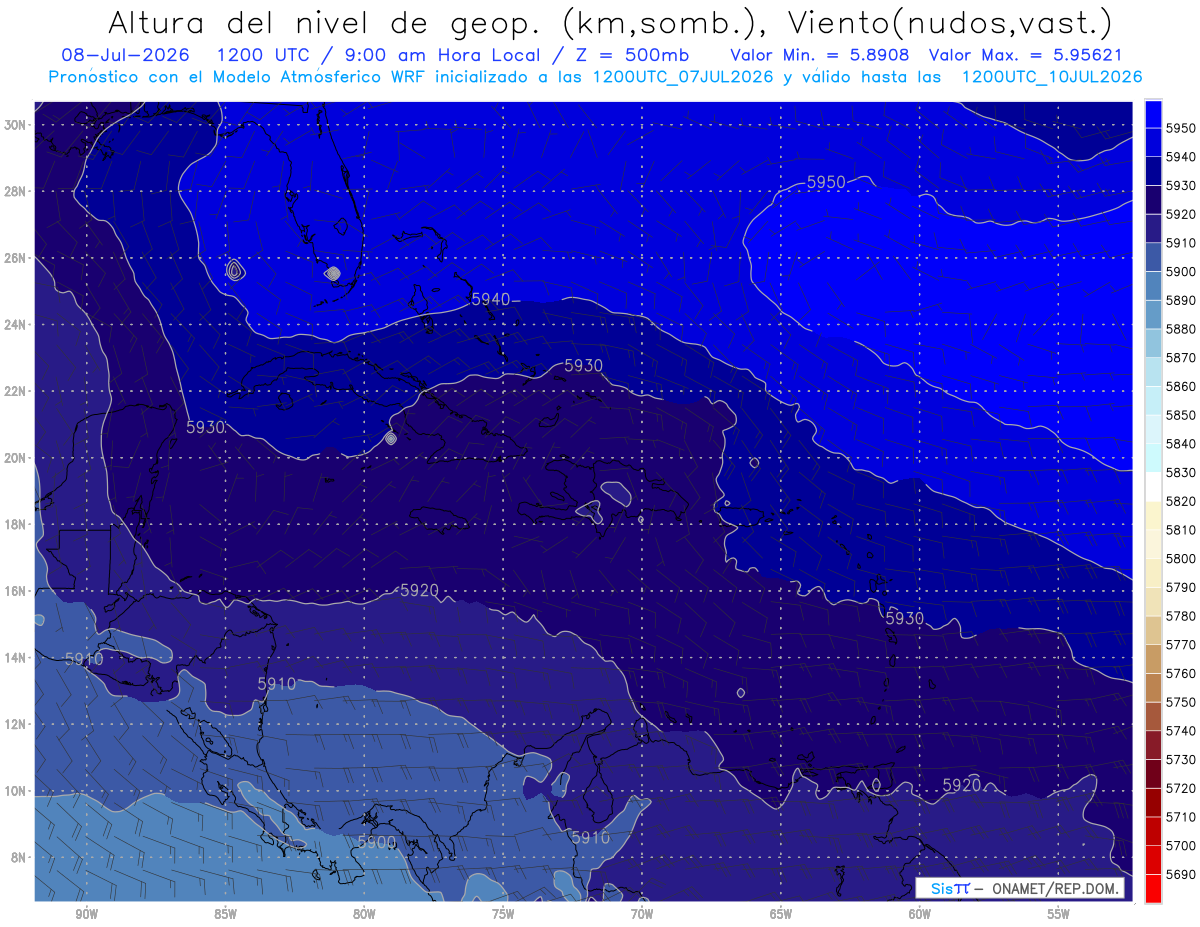Click the 5950 tick label on the colorbar
This screenshot has width=1200, height=927.
[1181, 128]
